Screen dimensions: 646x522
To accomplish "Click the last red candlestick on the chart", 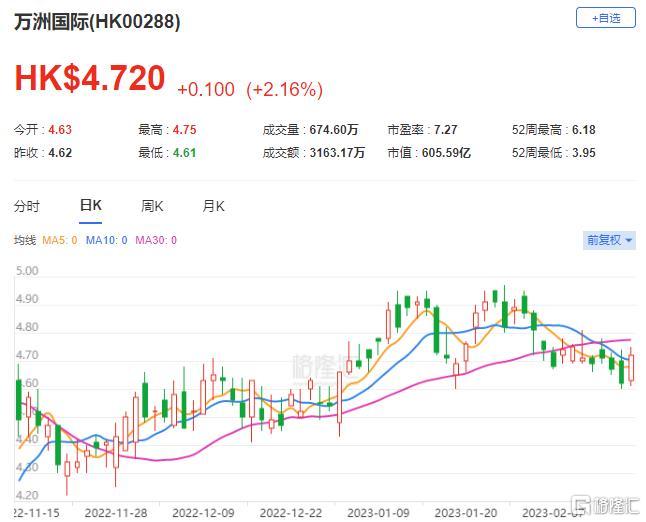I will pos(631,368).
